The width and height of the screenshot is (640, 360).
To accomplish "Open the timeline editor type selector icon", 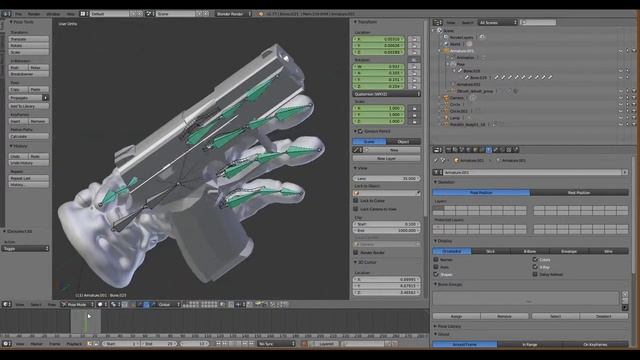I will [x=7, y=344].
